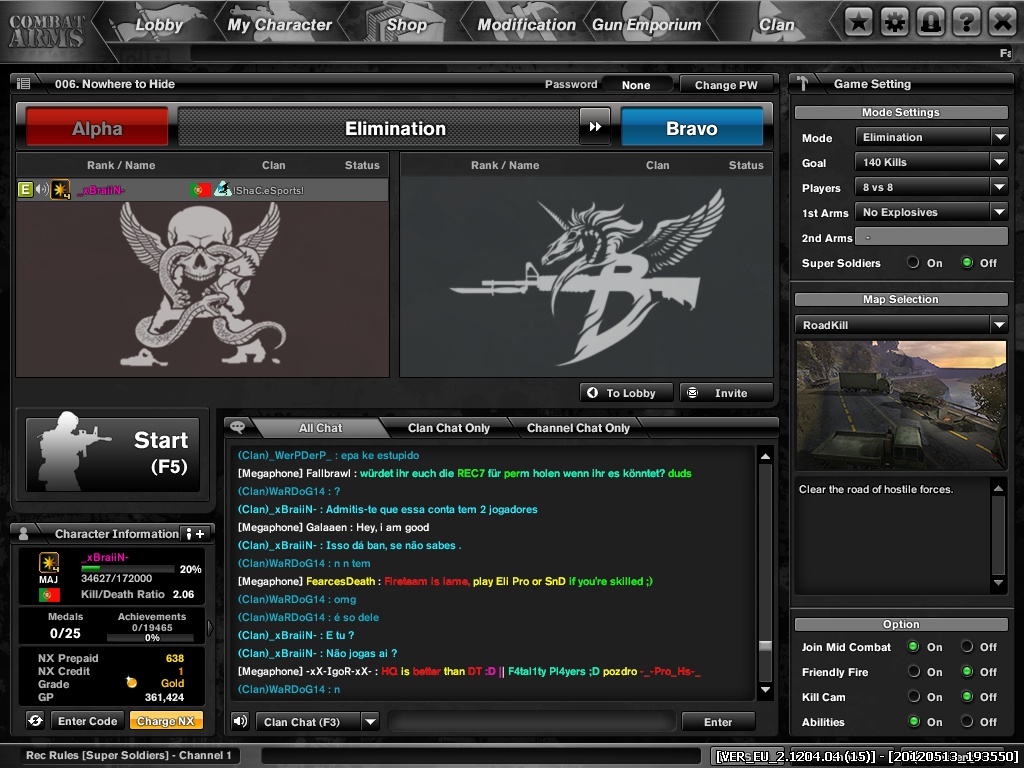Click the plus icon in Character Information header

pyautogui.click(x=200, y=534)
